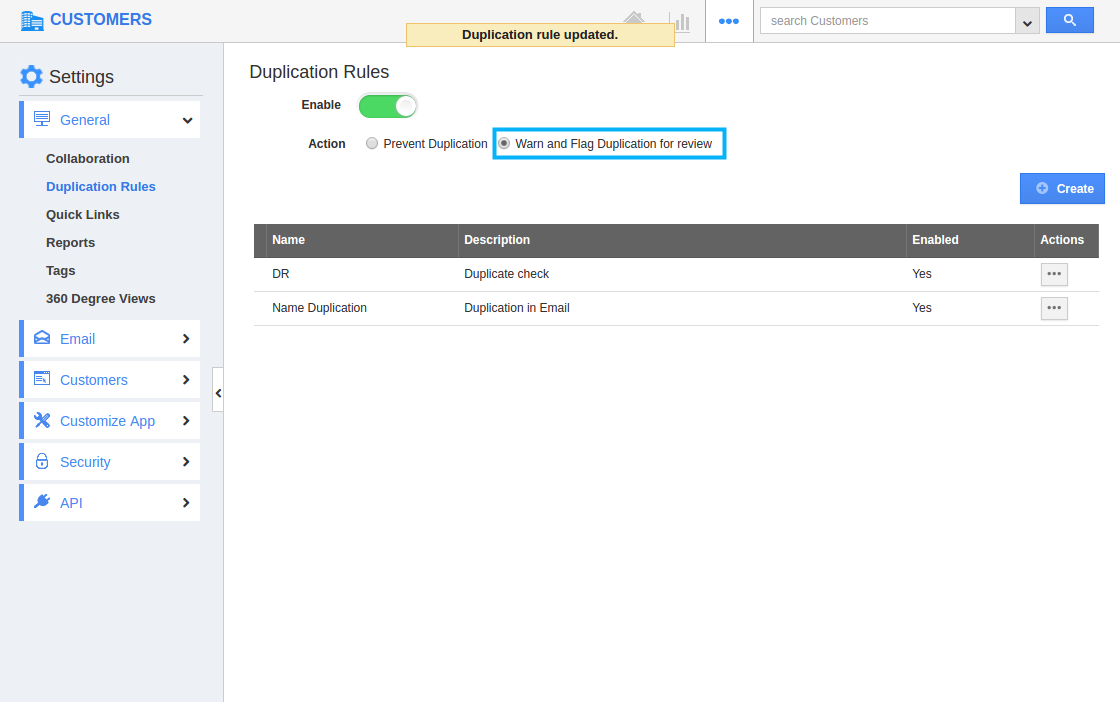This screenshot has height=702, width=1120.
Task: Select Warn and Flag Duplication for review
Action: pos(504,144)
